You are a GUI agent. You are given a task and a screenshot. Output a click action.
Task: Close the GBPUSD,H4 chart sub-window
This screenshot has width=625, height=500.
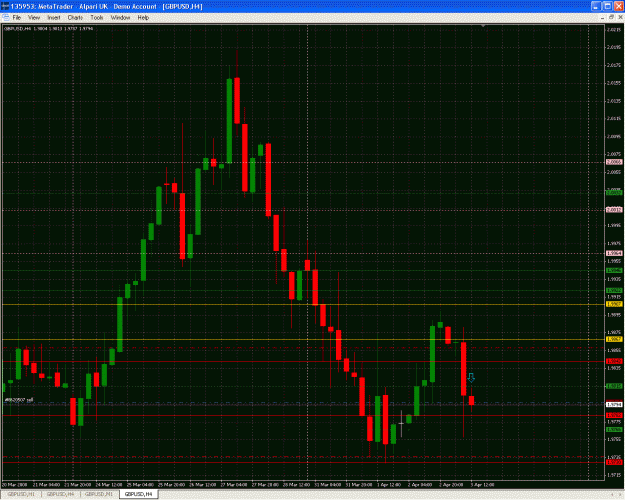621,18
